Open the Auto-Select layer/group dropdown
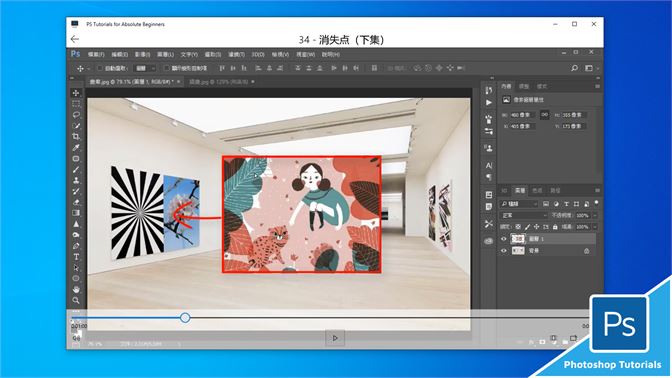 click(x=145, y=68)
